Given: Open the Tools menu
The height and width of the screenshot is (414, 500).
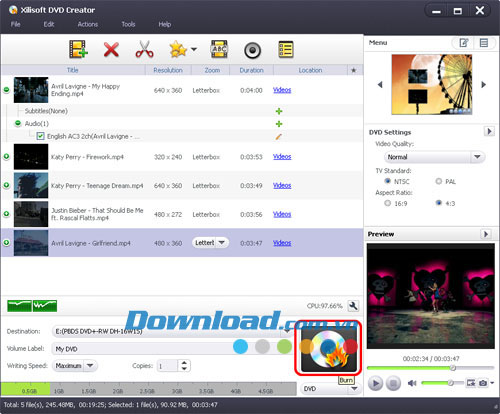Looking at the screenshot, I should pyautogui.click(x=128, y=24).
